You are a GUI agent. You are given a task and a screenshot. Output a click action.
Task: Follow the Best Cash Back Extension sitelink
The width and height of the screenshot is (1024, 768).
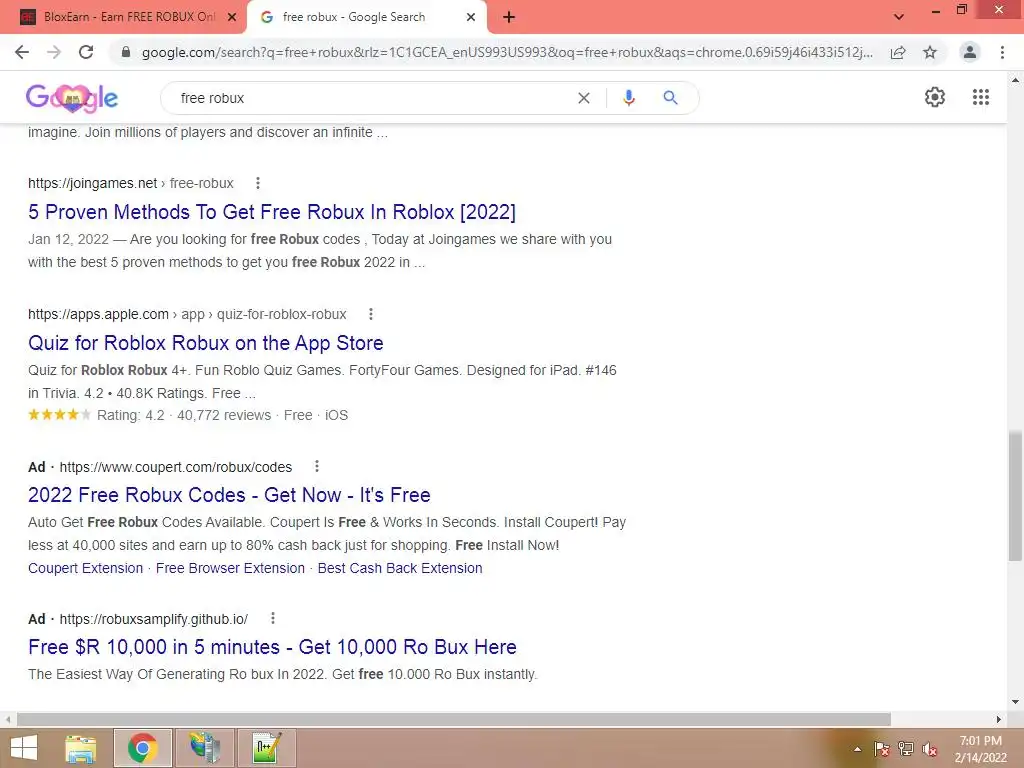point(400,568)
